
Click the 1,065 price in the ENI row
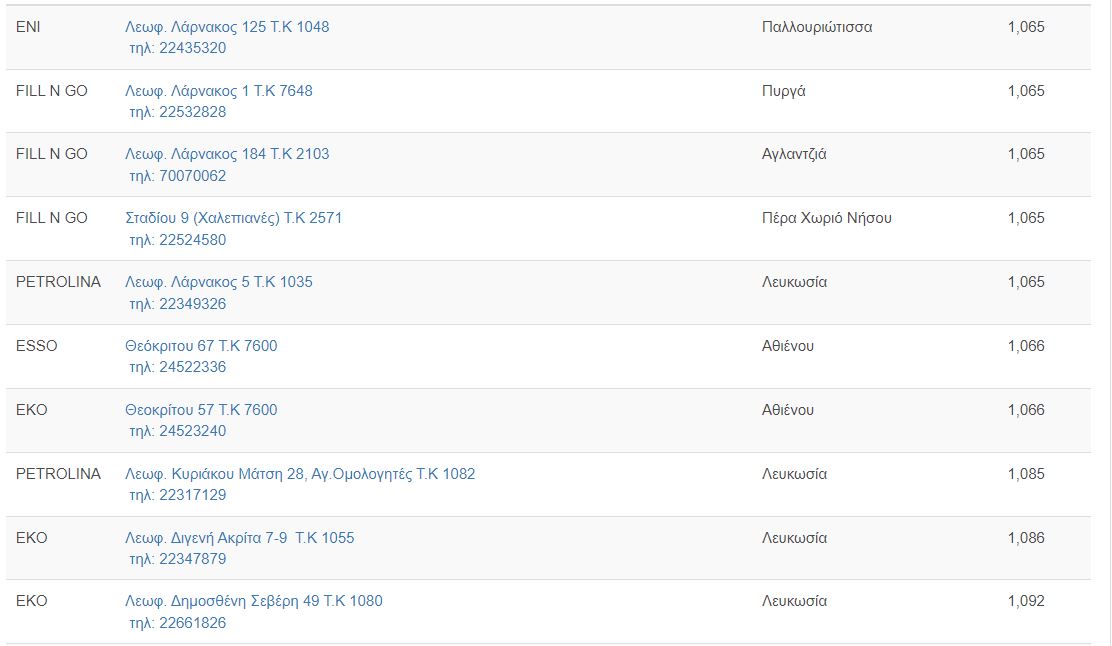click(1026, 27)
